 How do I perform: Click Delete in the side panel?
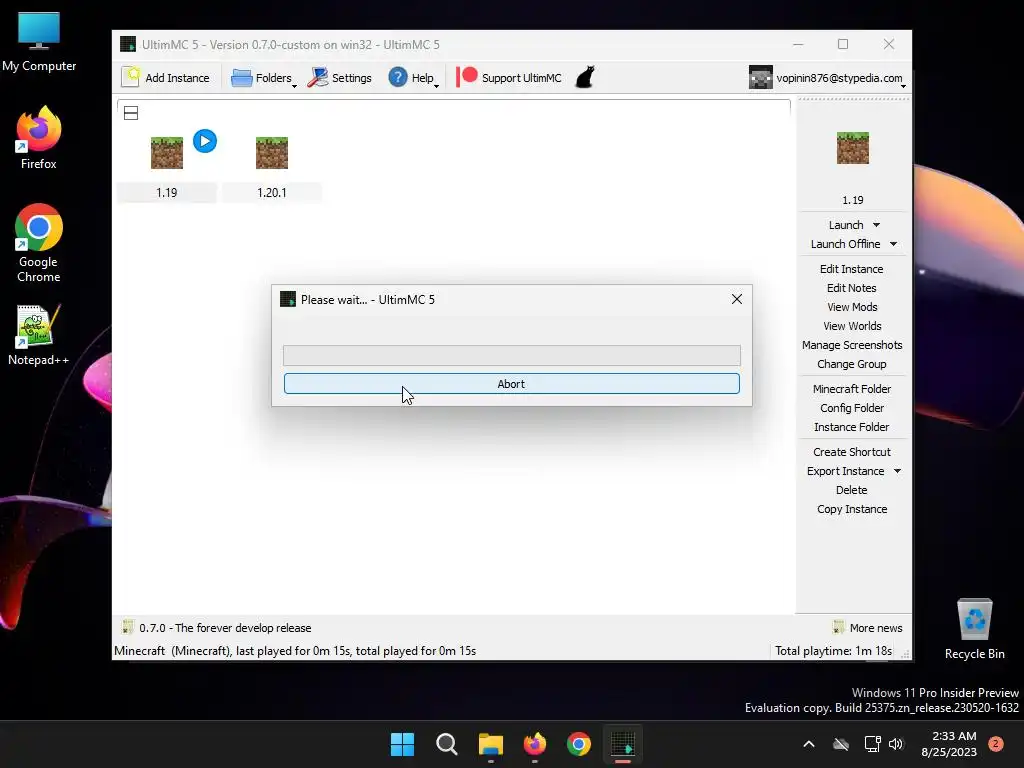852,490
